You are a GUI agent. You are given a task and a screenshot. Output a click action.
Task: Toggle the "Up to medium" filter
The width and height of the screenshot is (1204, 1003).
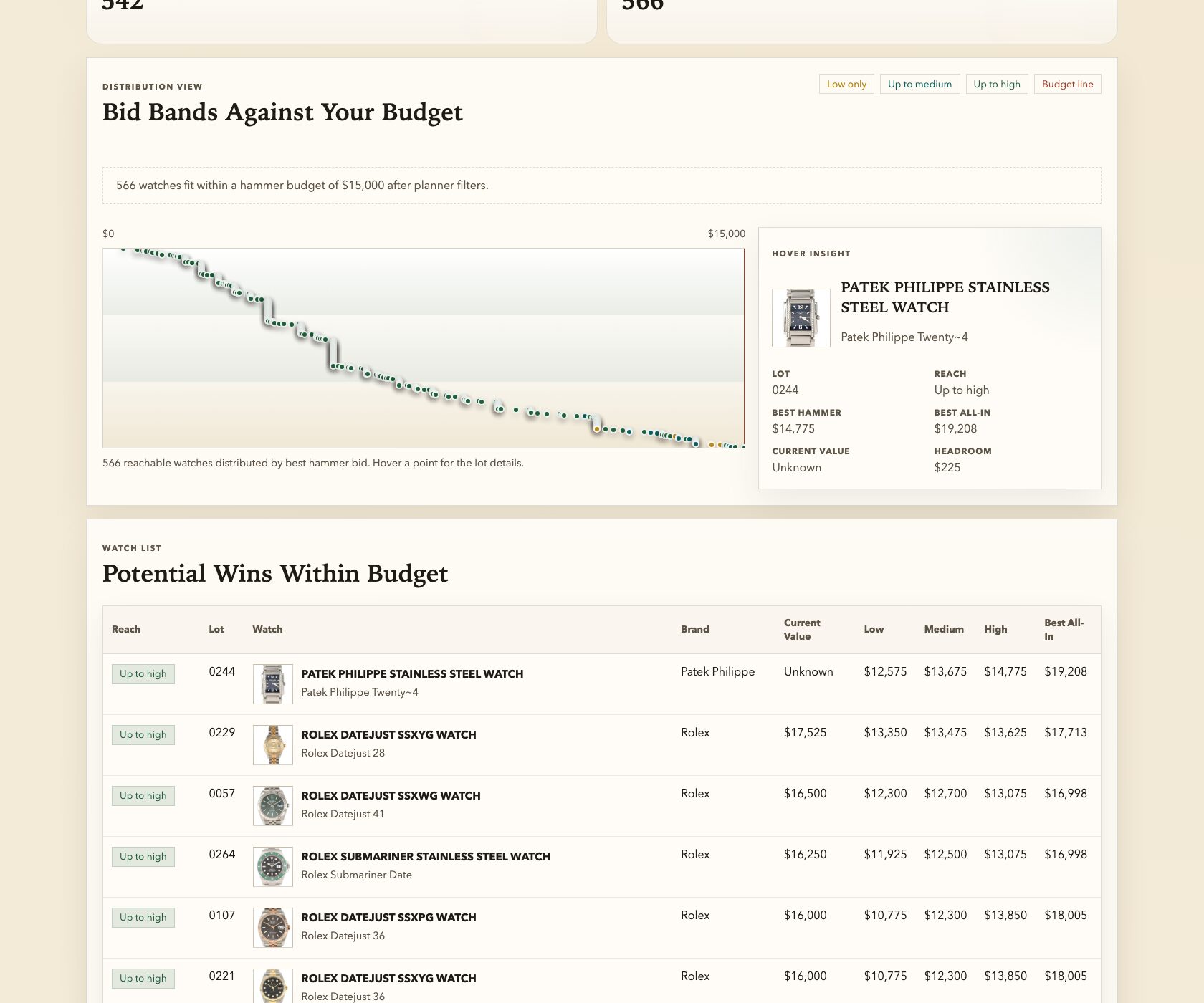[919, 84]
